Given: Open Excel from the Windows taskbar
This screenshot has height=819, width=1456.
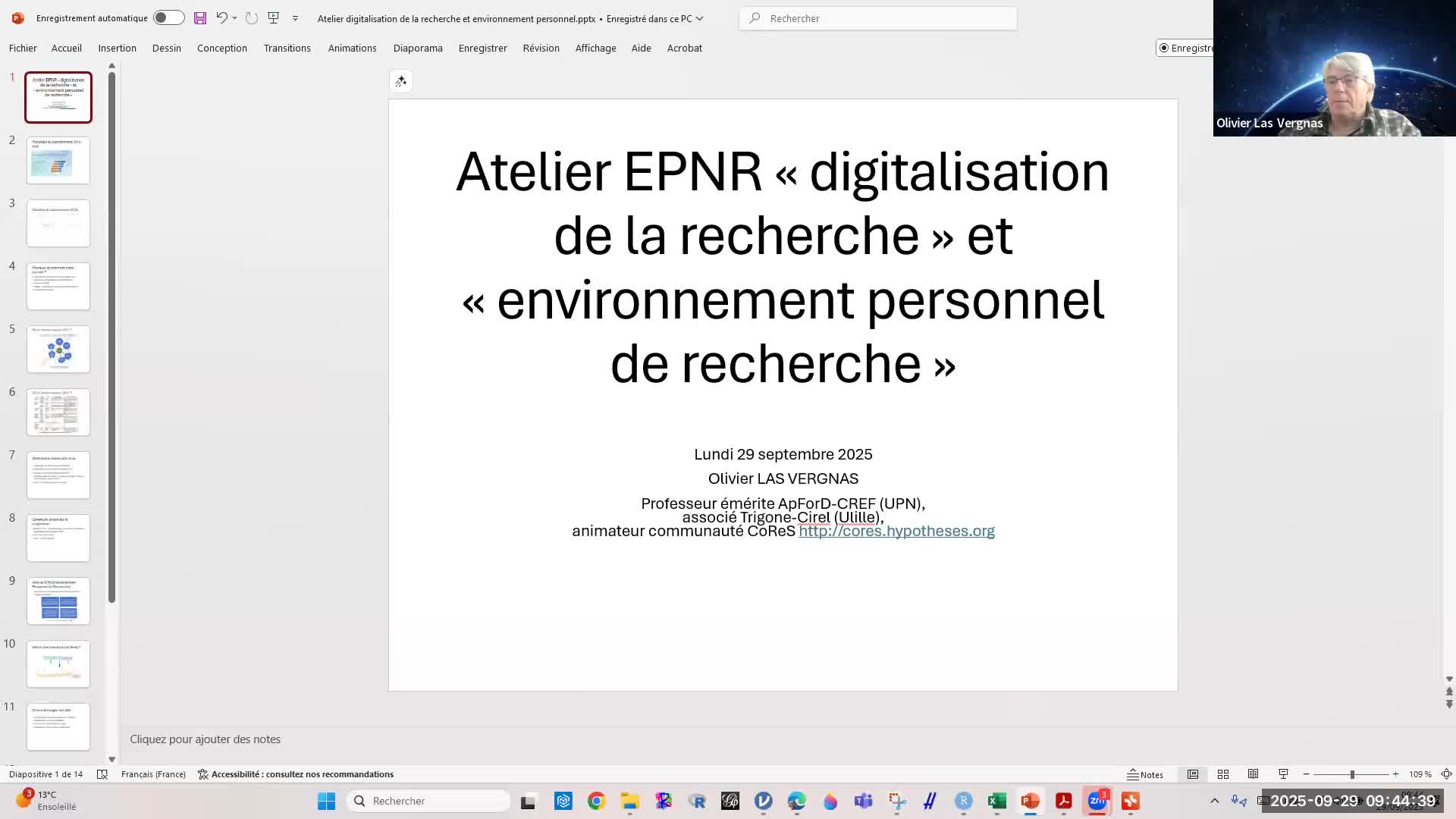Looking at the screenshot, I should 996,801.
